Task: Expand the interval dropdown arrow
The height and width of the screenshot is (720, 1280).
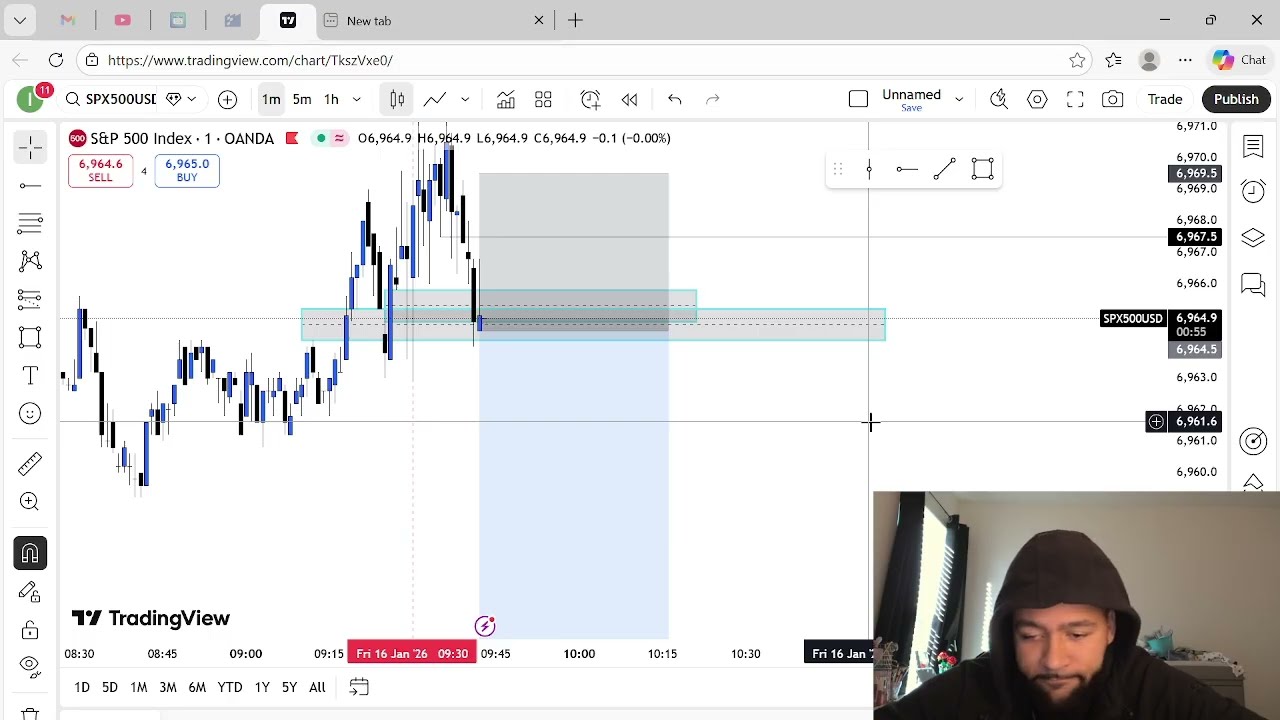Action: coord(356,99)
